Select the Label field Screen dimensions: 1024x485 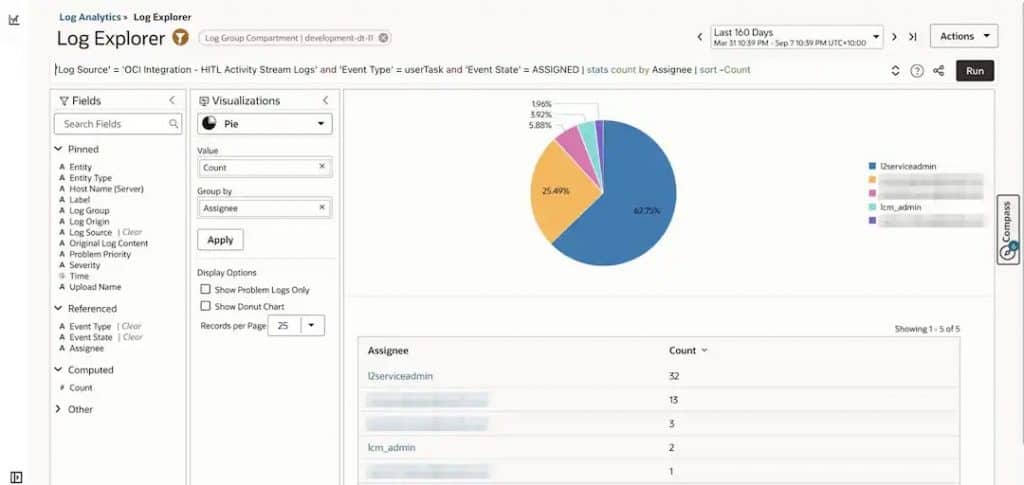pyautogui.click(x=80, y=200)
